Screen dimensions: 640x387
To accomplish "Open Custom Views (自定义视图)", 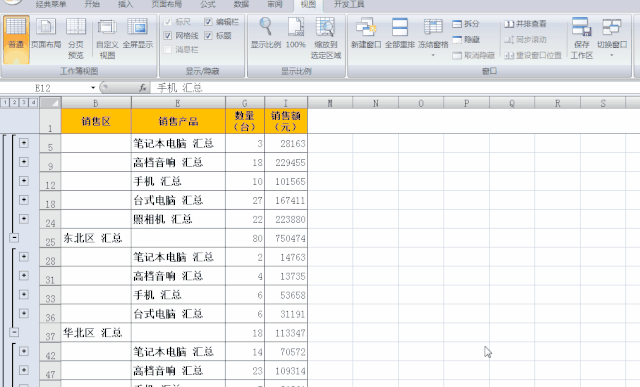I will tap(107, 39).
